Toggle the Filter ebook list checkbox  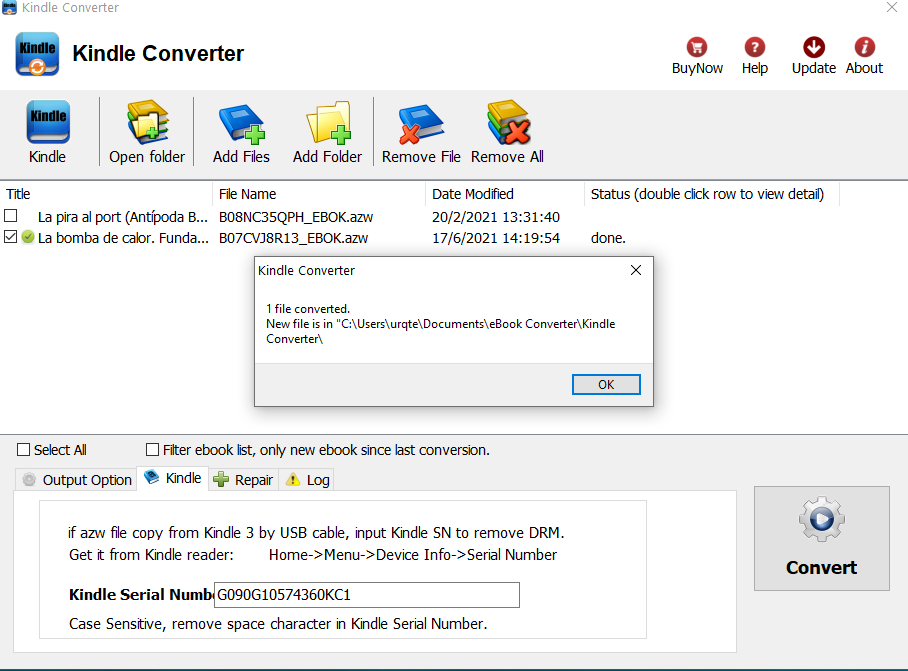point(153,450)
